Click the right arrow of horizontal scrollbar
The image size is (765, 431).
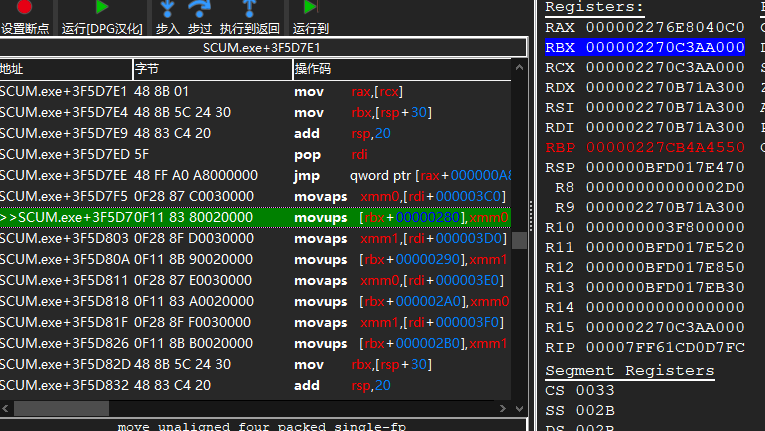(503, 408)
